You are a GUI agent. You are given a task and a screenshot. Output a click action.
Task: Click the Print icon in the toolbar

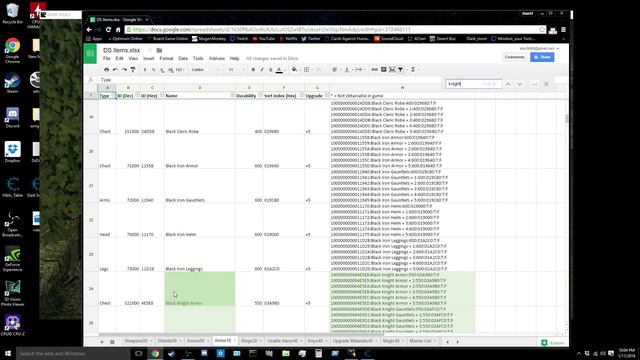[x=107, y=70]
